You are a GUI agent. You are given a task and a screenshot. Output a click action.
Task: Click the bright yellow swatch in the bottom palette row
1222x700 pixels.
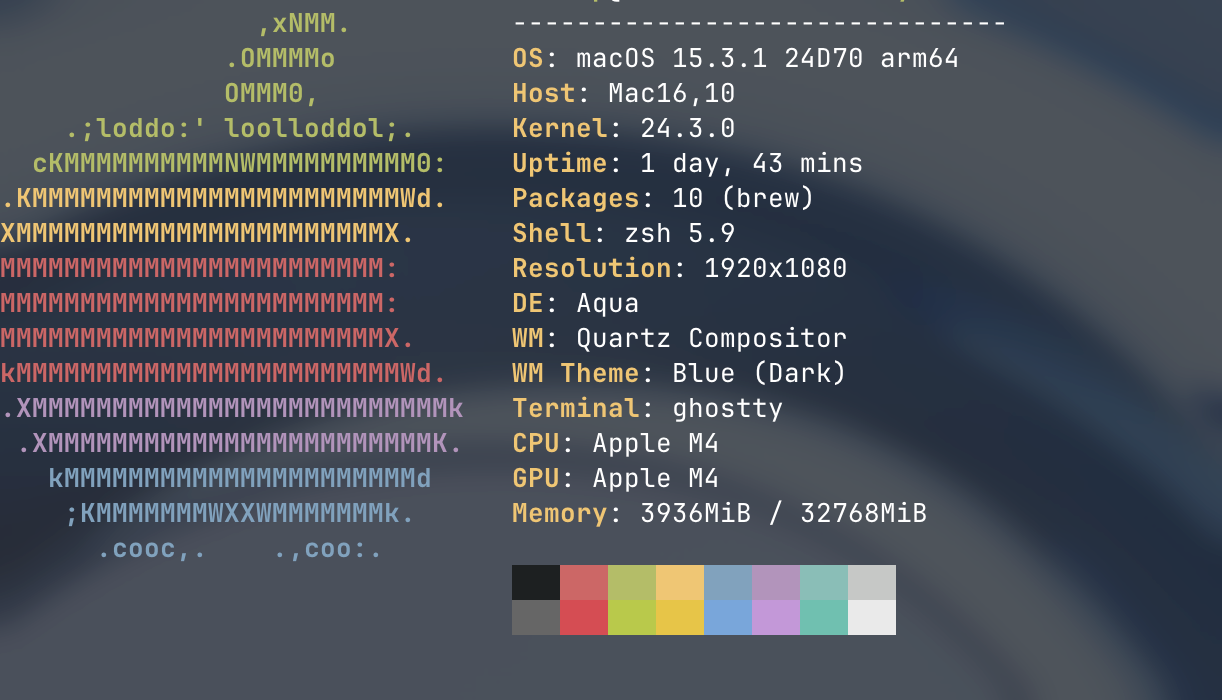(680, 617)
